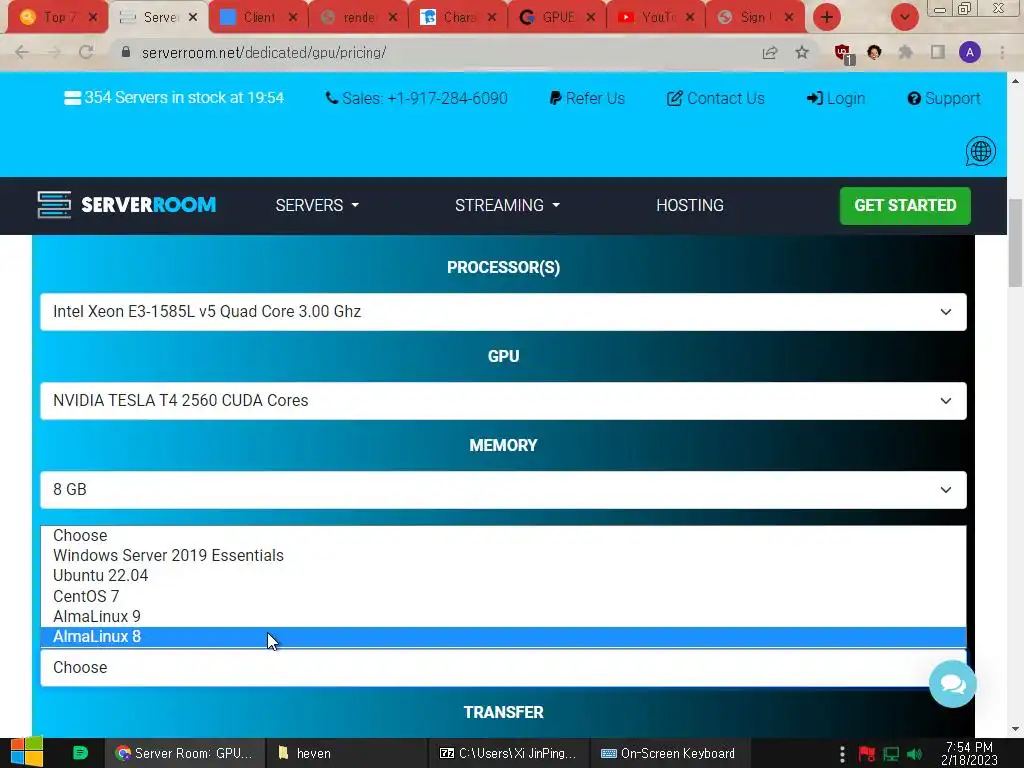
Task: Open the SERVERS nav dropdown
Action: click(317, 205)
